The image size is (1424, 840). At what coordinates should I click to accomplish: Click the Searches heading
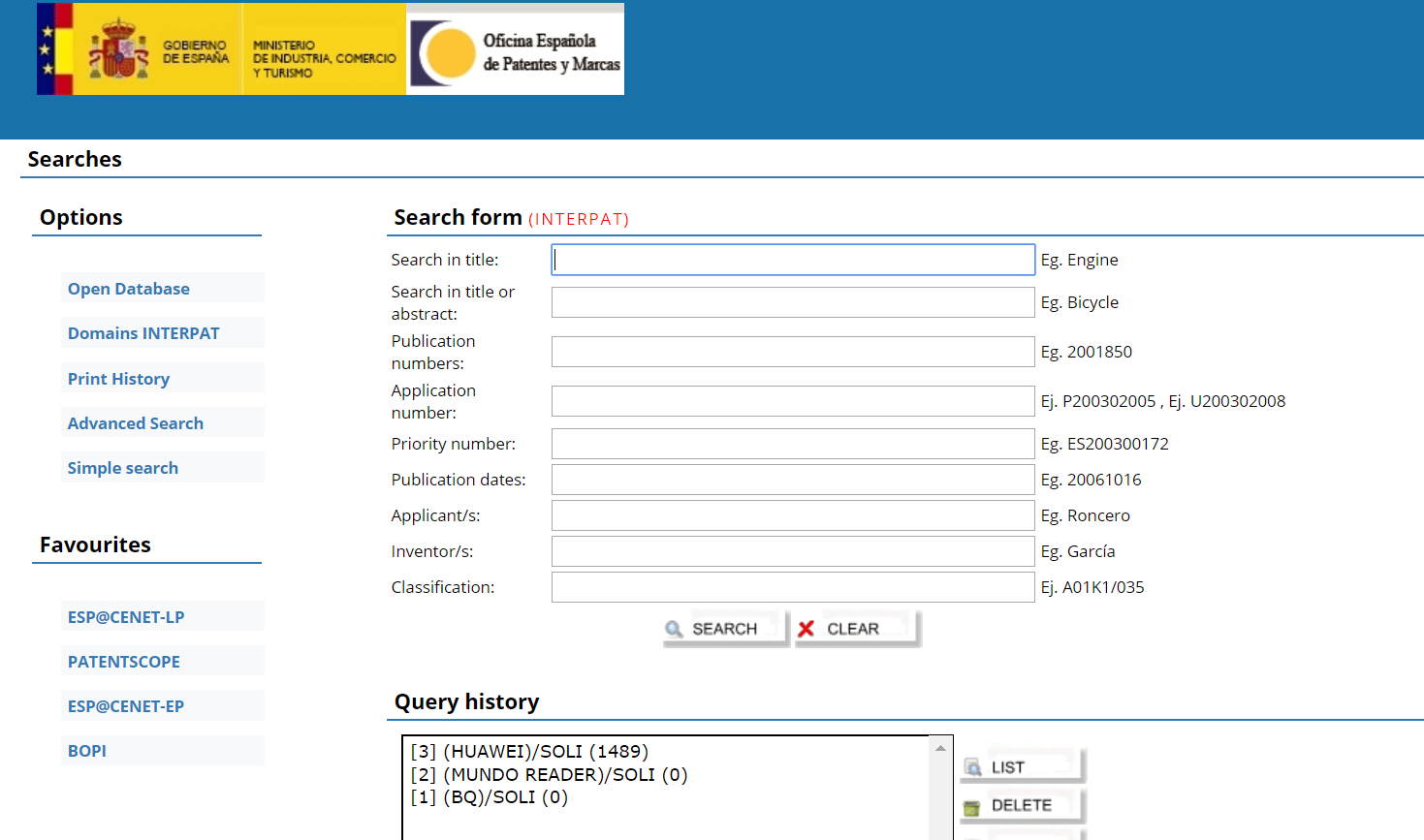[75, 159]
